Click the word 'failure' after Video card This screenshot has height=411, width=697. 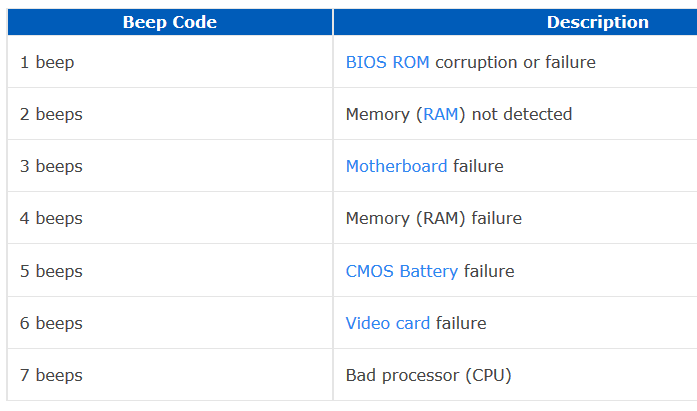[x=461, y=323]
